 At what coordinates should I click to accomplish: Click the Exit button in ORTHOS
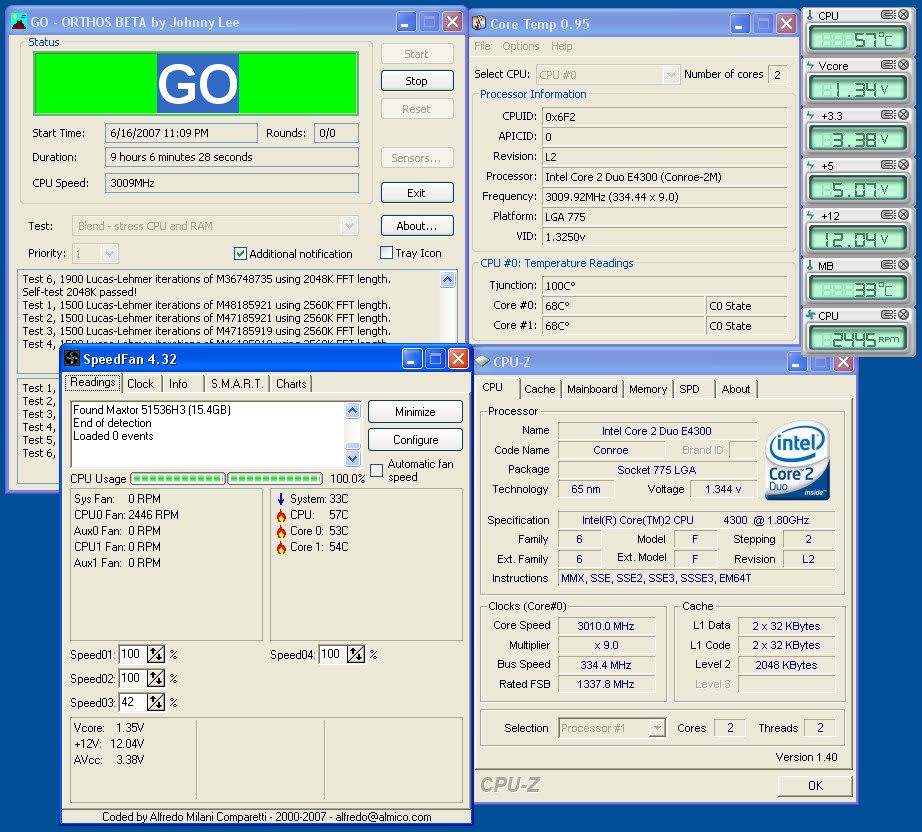tap(417, 193)
